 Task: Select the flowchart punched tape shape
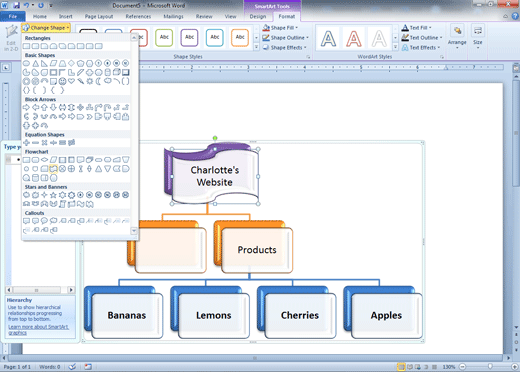53,169
